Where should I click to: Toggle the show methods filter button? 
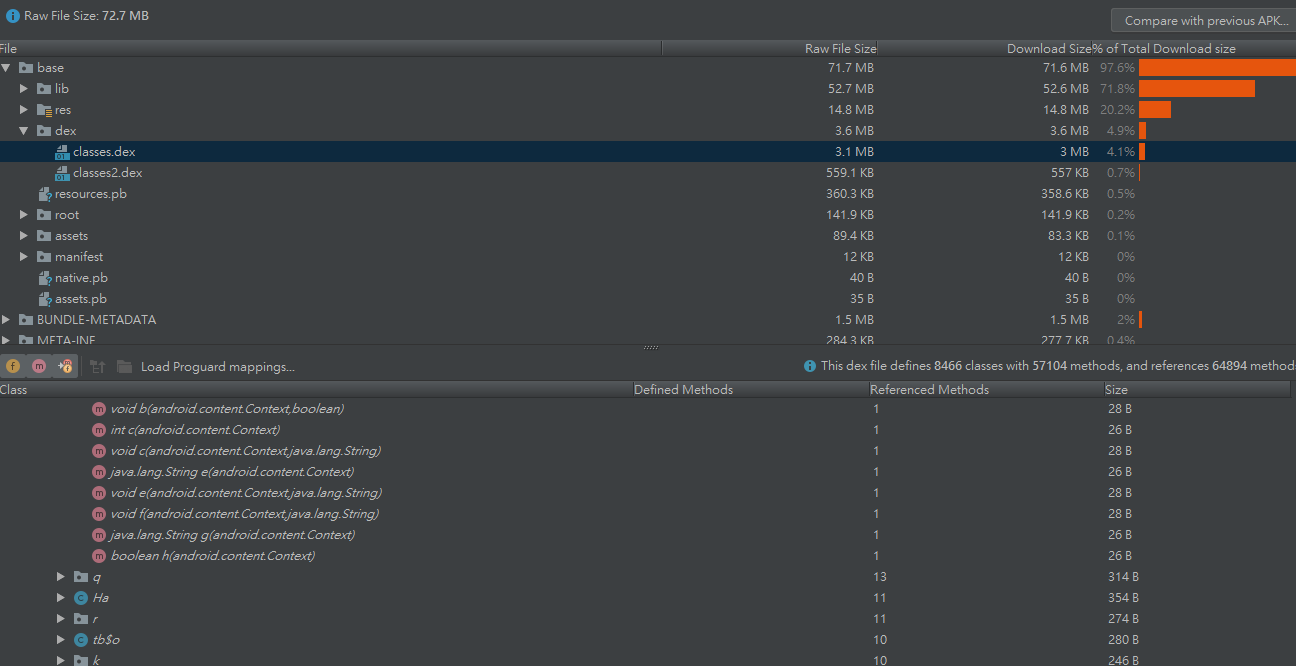coord(39,366)
